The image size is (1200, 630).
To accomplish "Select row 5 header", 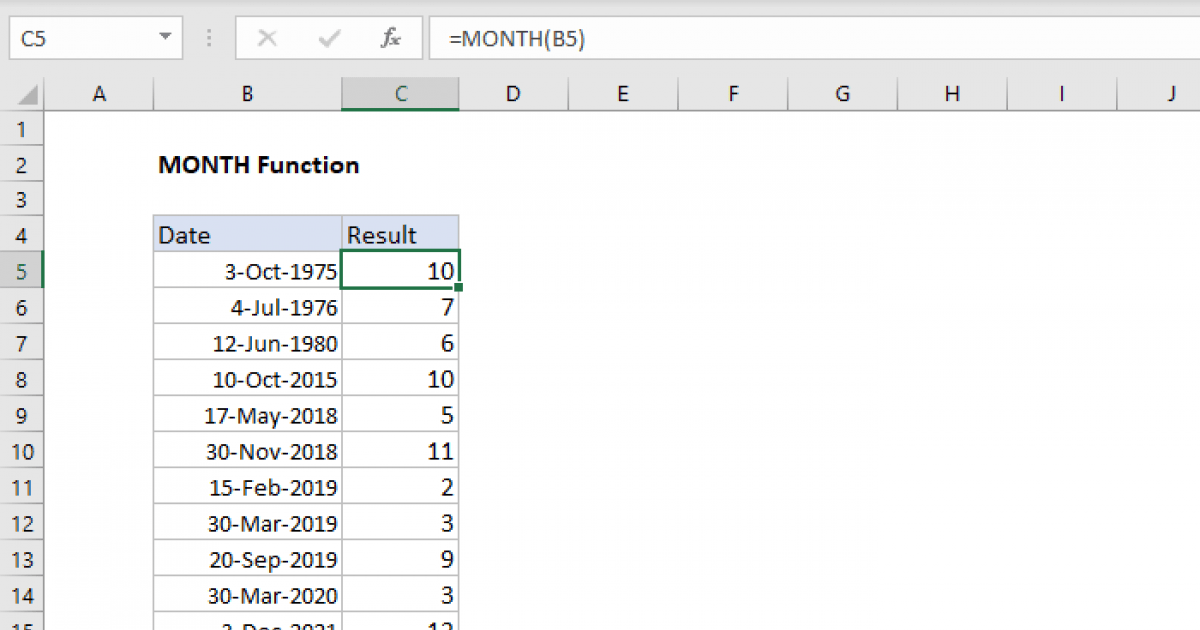I will tap(22, 271).
